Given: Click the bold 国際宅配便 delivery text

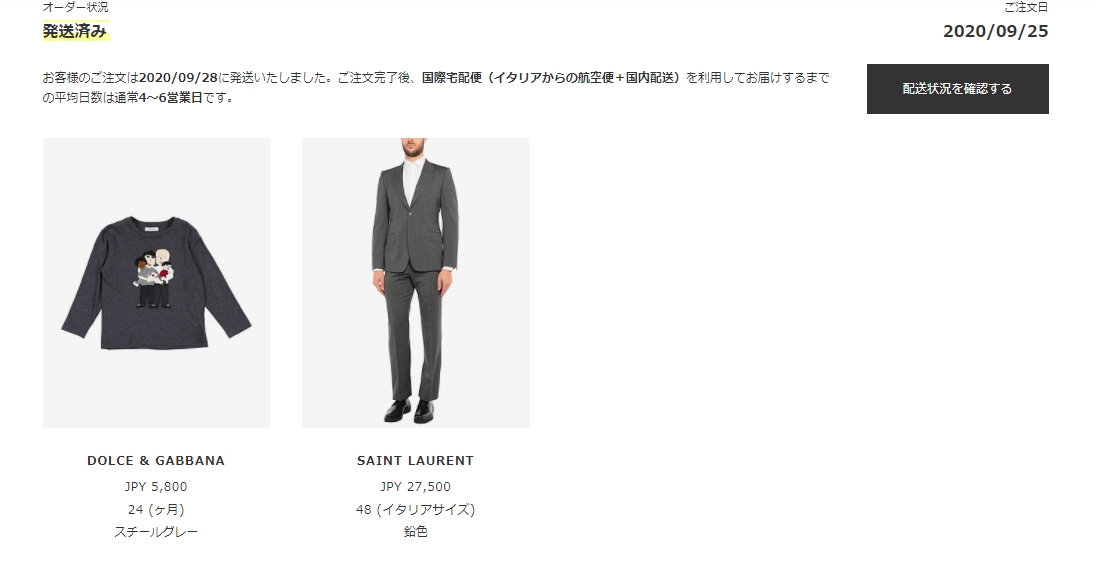Looking at the screenshot, I should [452, 78].
